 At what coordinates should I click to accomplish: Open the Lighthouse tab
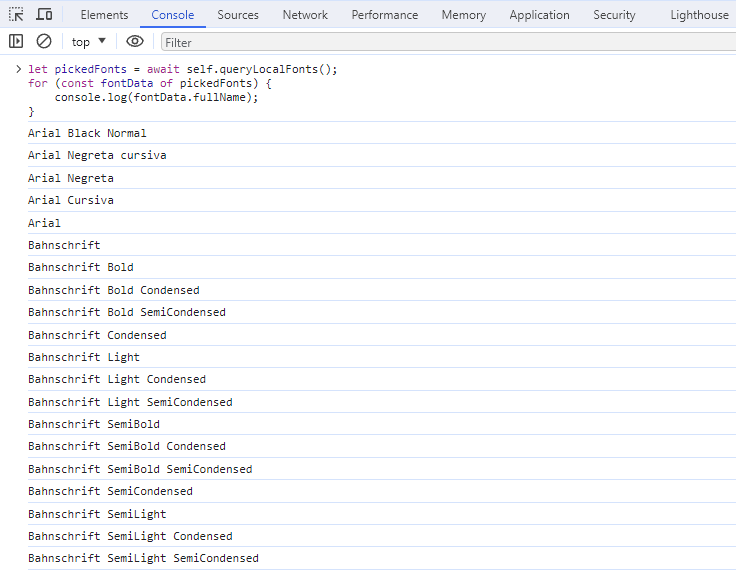(x=699, y=15)
